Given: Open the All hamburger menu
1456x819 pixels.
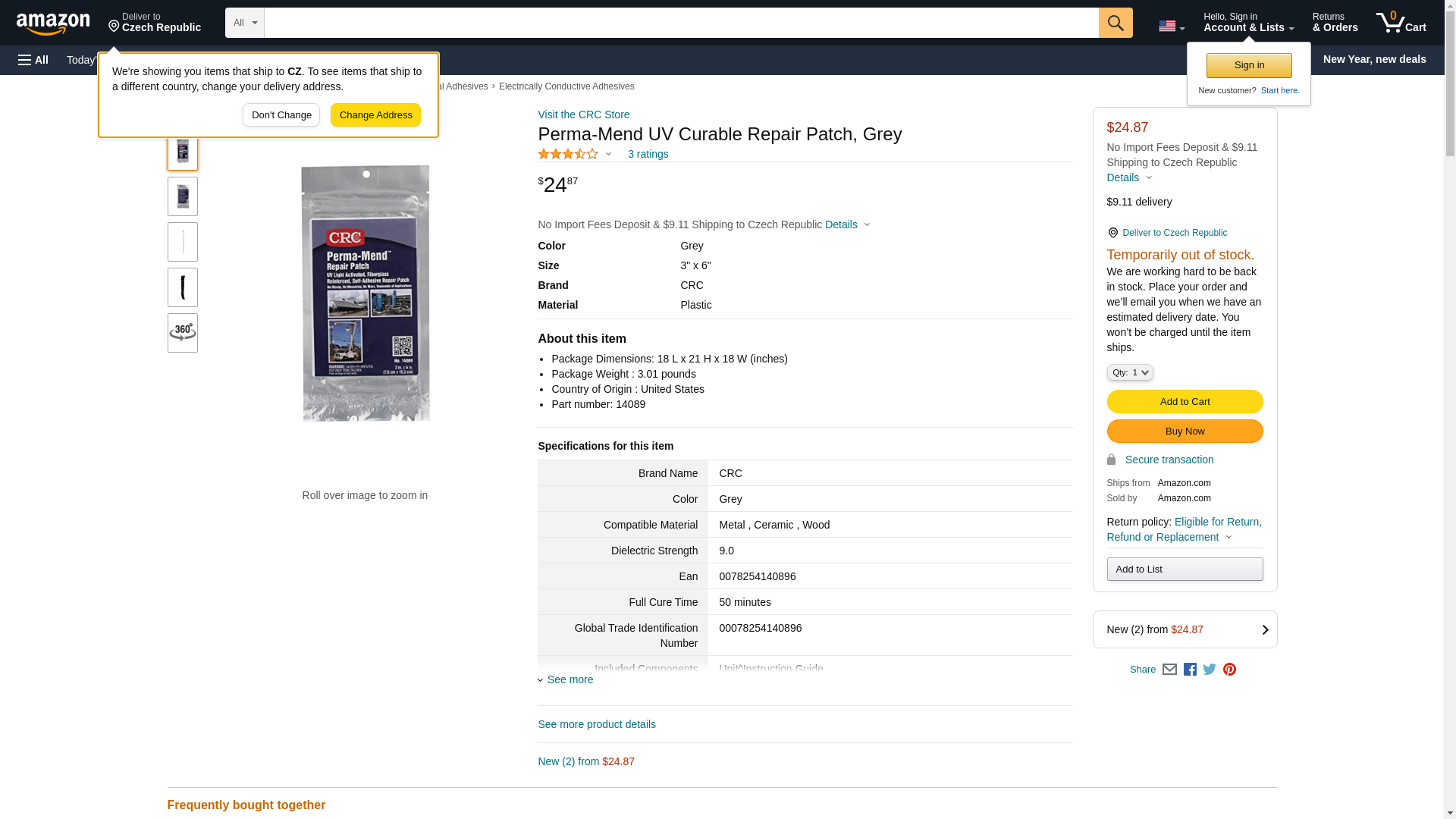Looking at the screenshot, I should (33, 60).
